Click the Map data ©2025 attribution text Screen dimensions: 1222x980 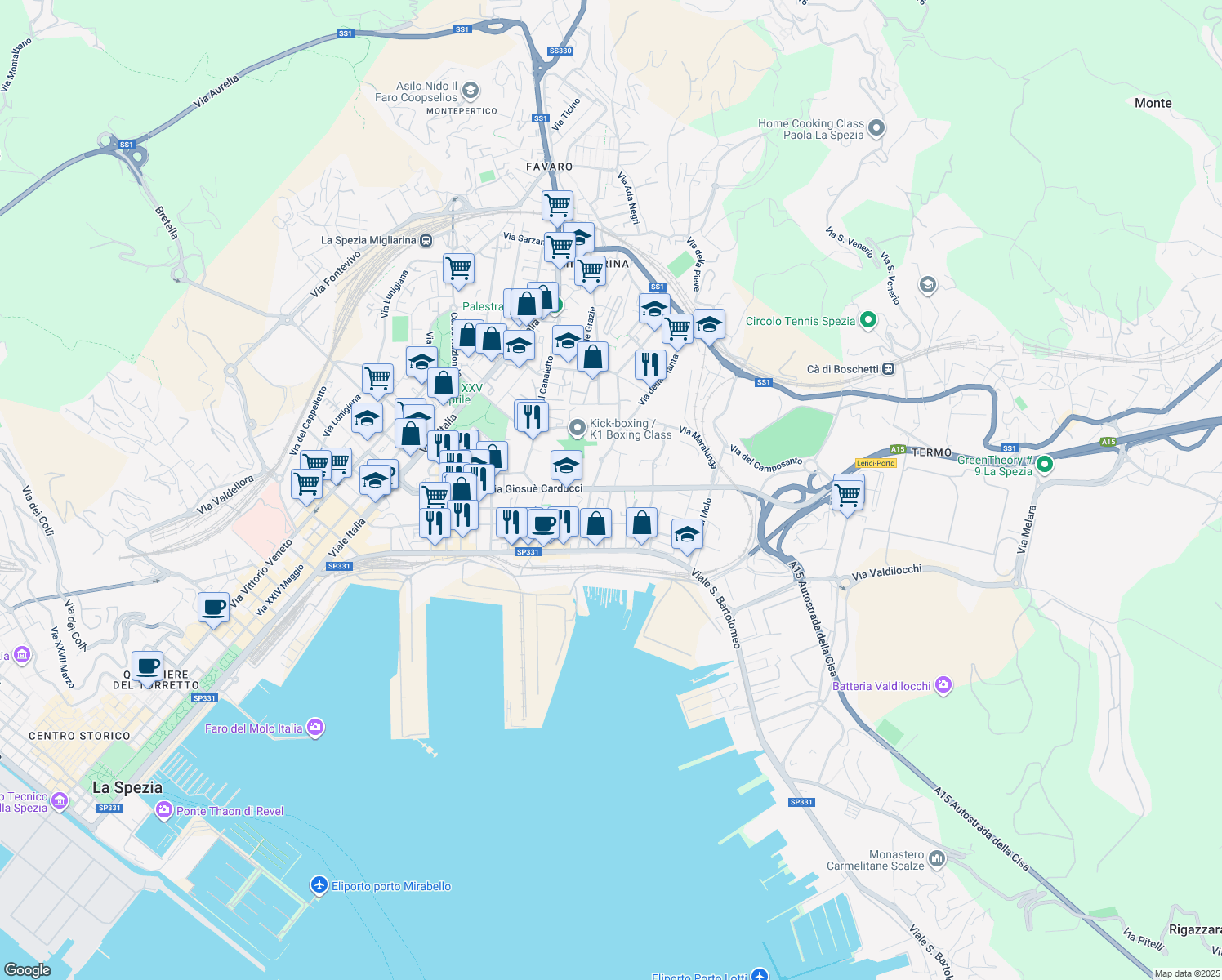(x=1184, y=973)
